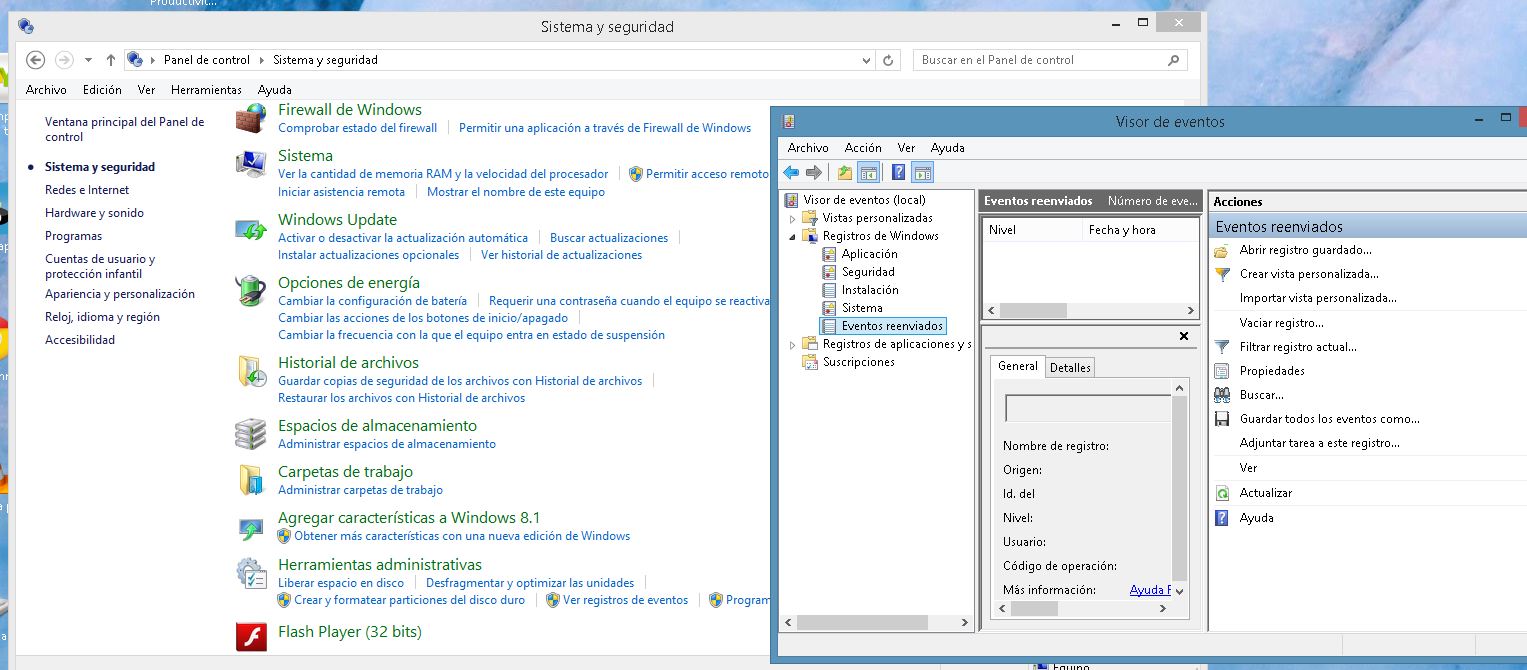1527x670 pixels.
Task: Click the Flash Player icon
Action: coord(250,635)
